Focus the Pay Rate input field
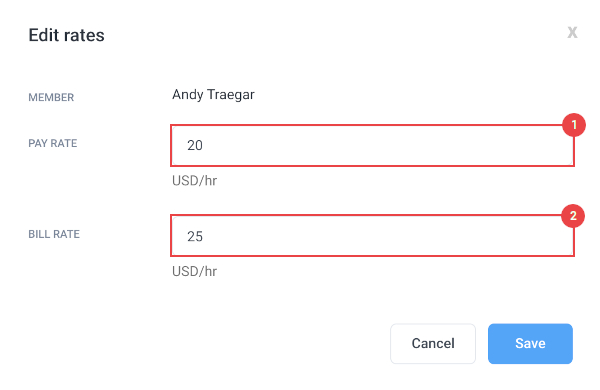 372,145
